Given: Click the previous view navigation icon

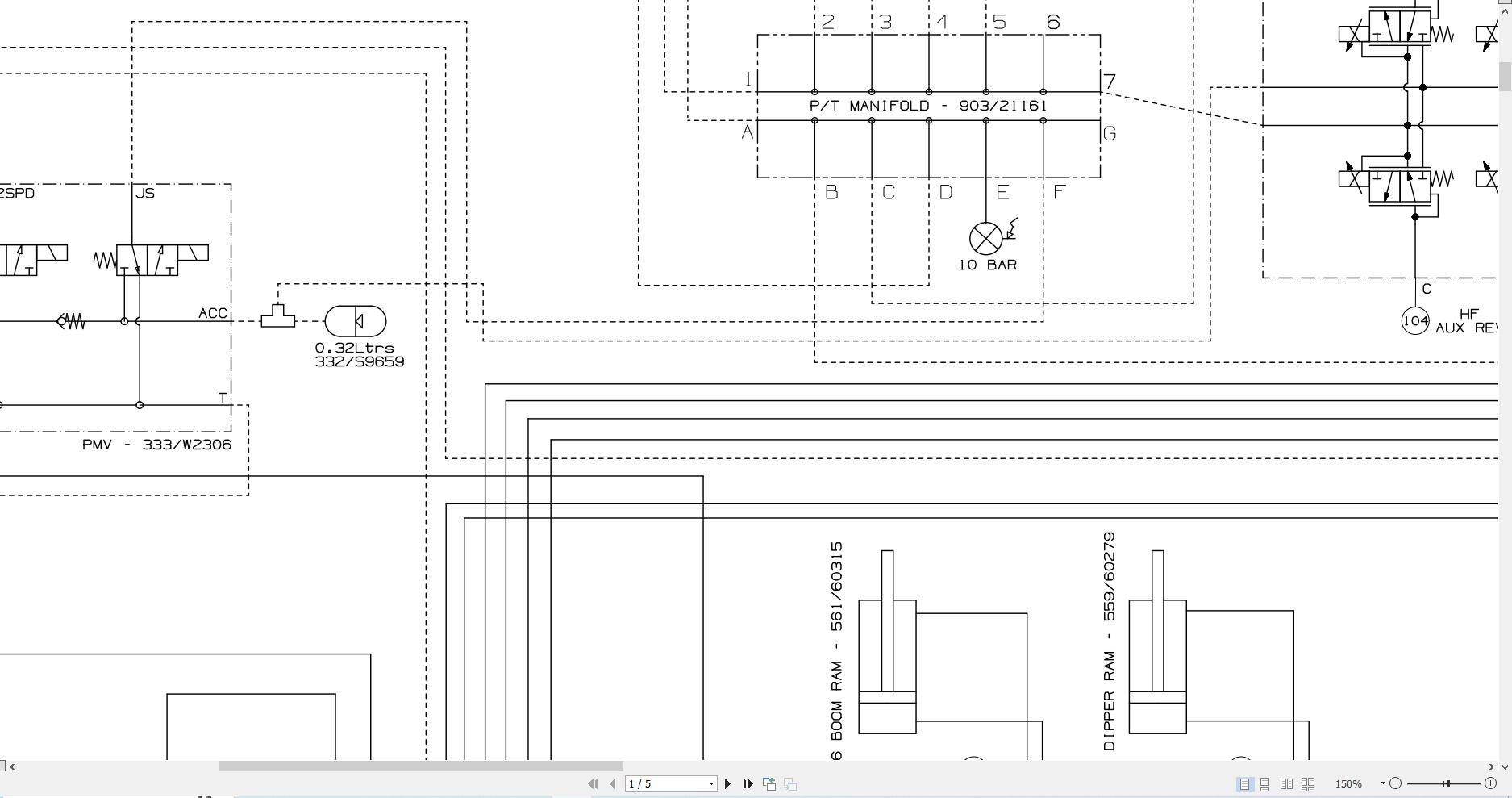Looking at the screenshot, I should tap(769, 783).
